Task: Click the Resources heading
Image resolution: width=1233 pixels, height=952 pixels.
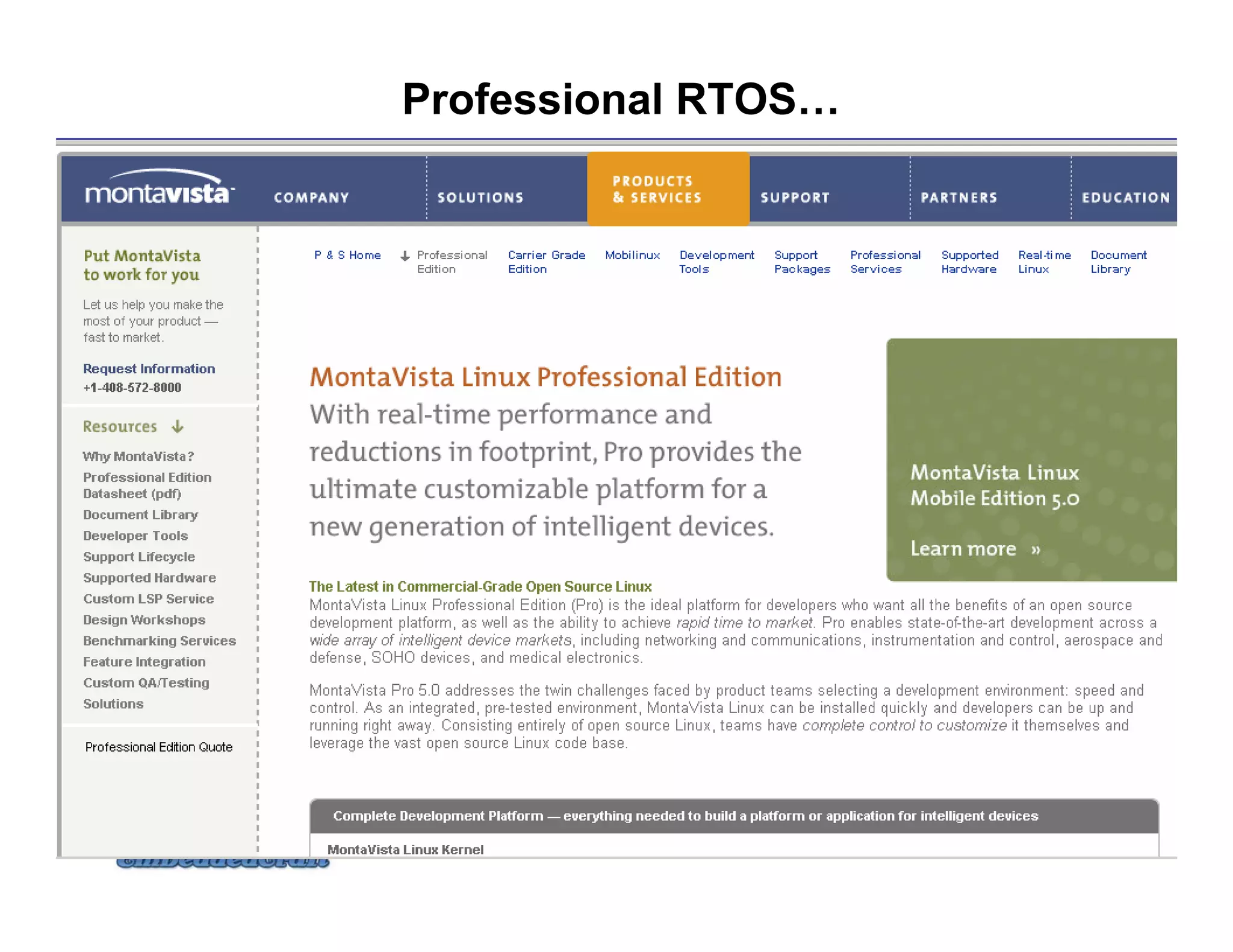Action: (x=120, y=427)
